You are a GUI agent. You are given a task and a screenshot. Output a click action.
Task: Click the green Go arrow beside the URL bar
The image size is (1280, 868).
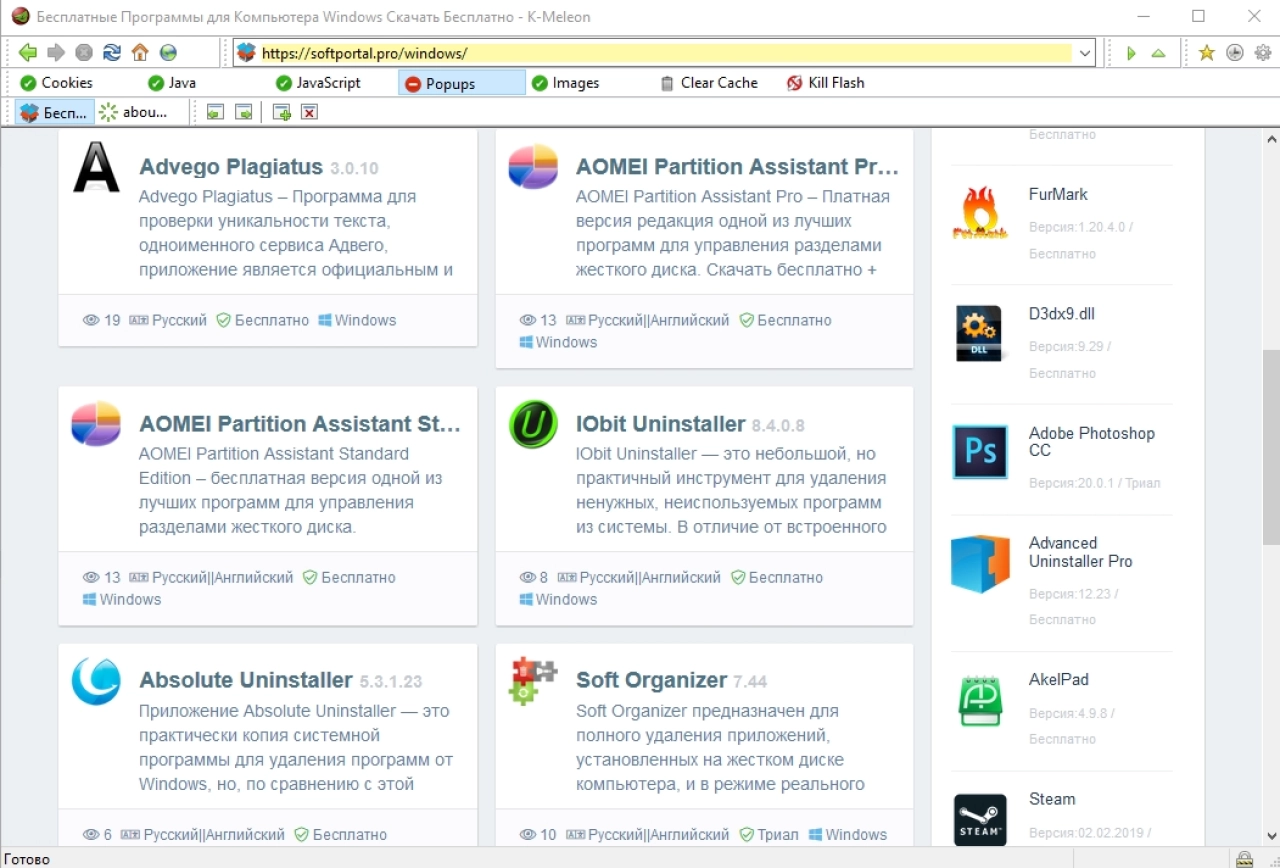tap(1131, 53)
